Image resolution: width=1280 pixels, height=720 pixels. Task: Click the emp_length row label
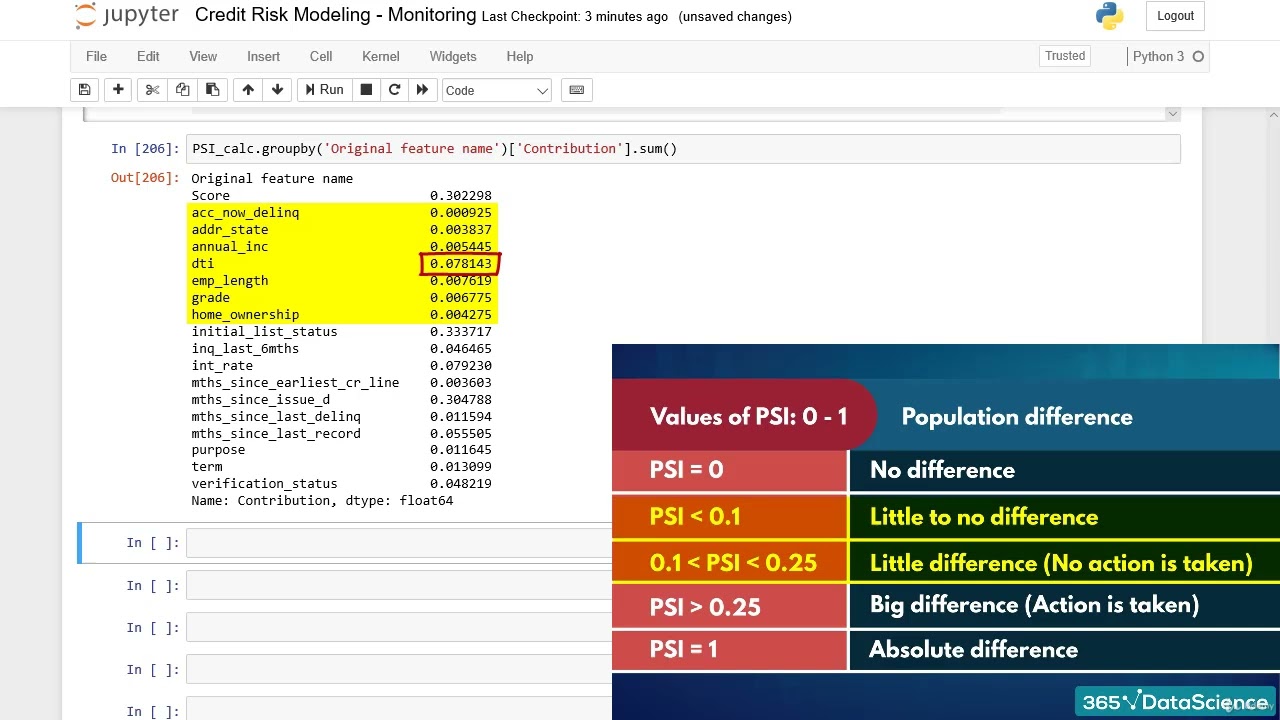230,281
